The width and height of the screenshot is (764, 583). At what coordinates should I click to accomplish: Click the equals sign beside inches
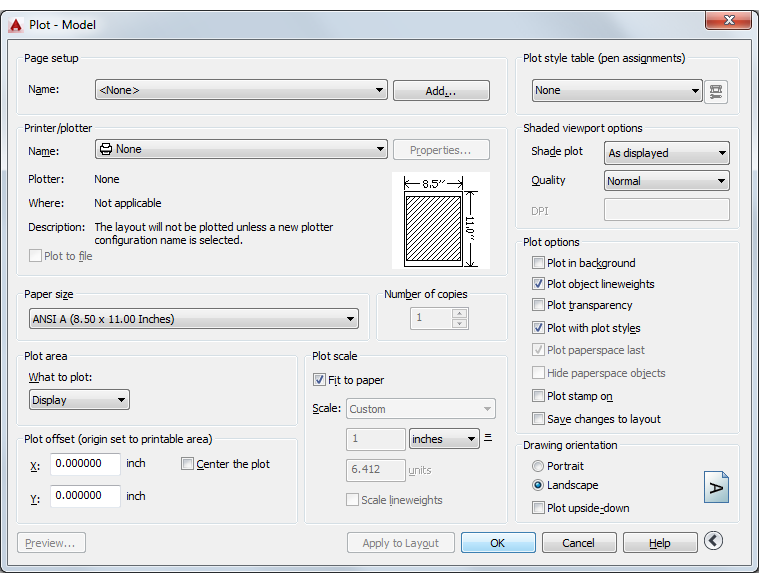point(488,437)
